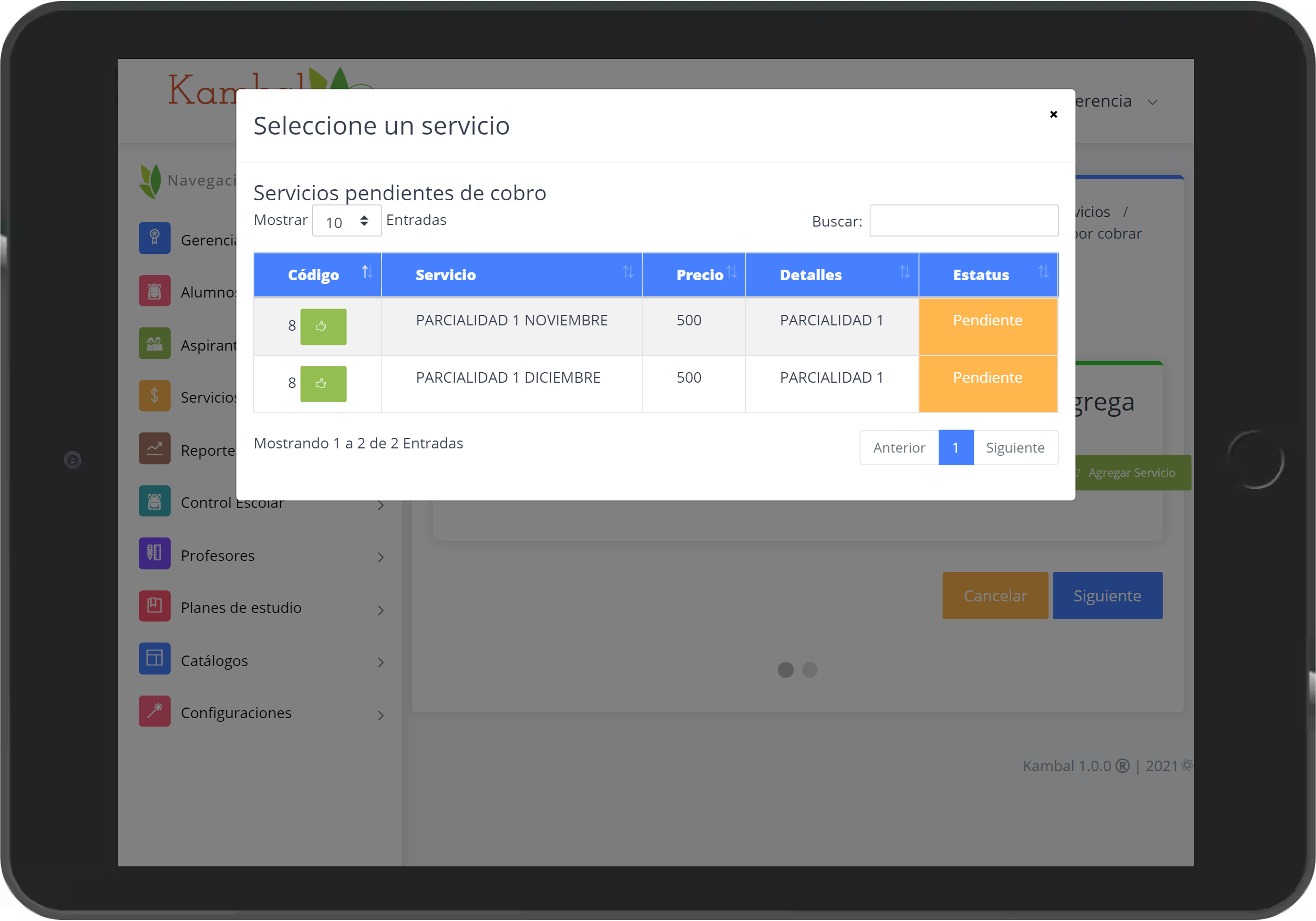
Task: Close the Seleccione un servicio dialog
Action: coord(1053,114)
